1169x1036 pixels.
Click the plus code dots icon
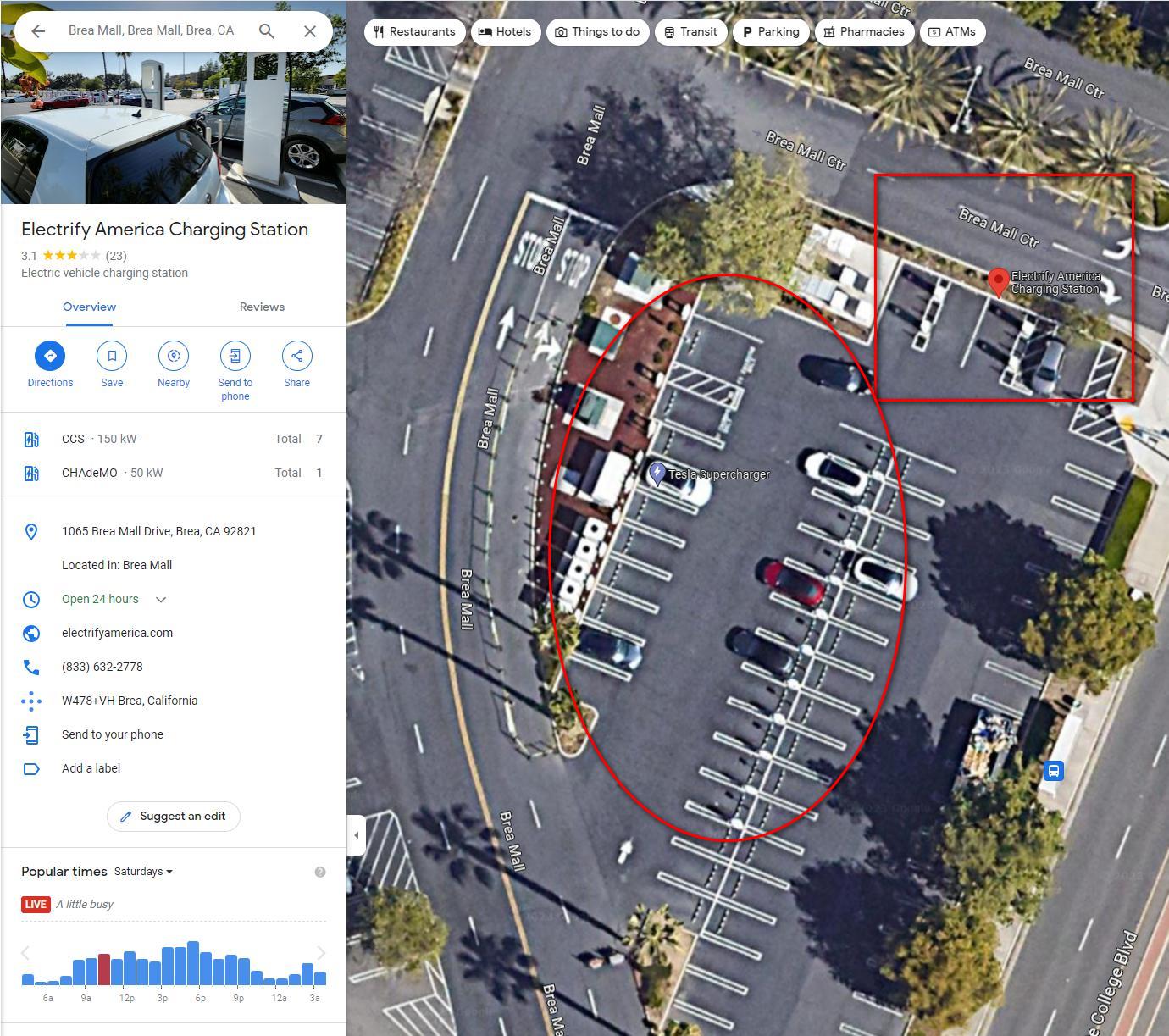[31, 701]
